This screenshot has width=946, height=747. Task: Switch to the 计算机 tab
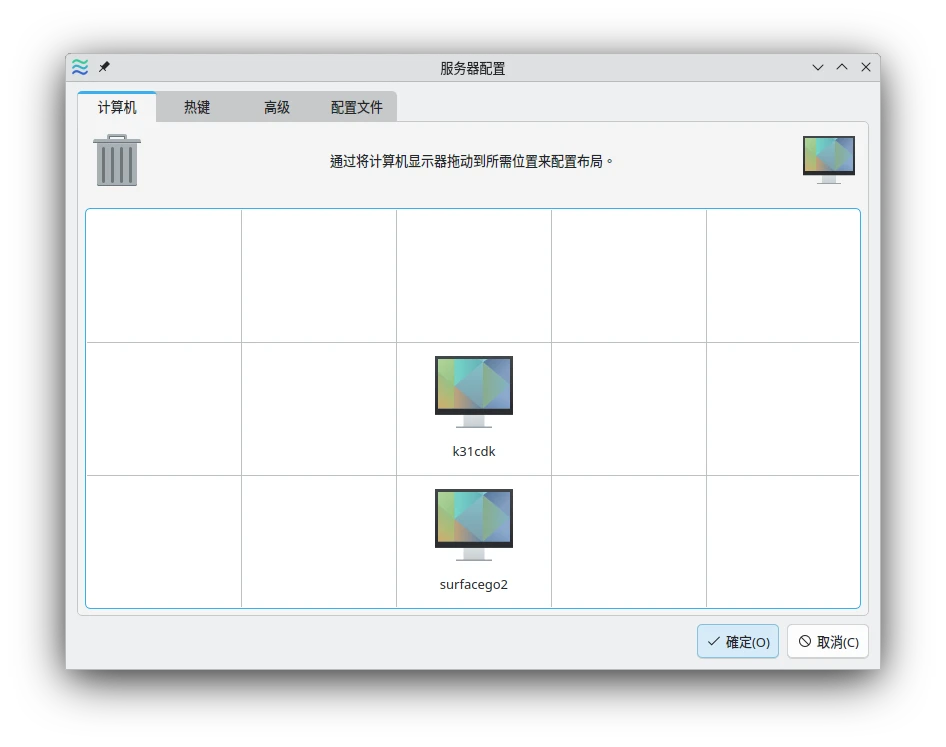pos(117,107)
